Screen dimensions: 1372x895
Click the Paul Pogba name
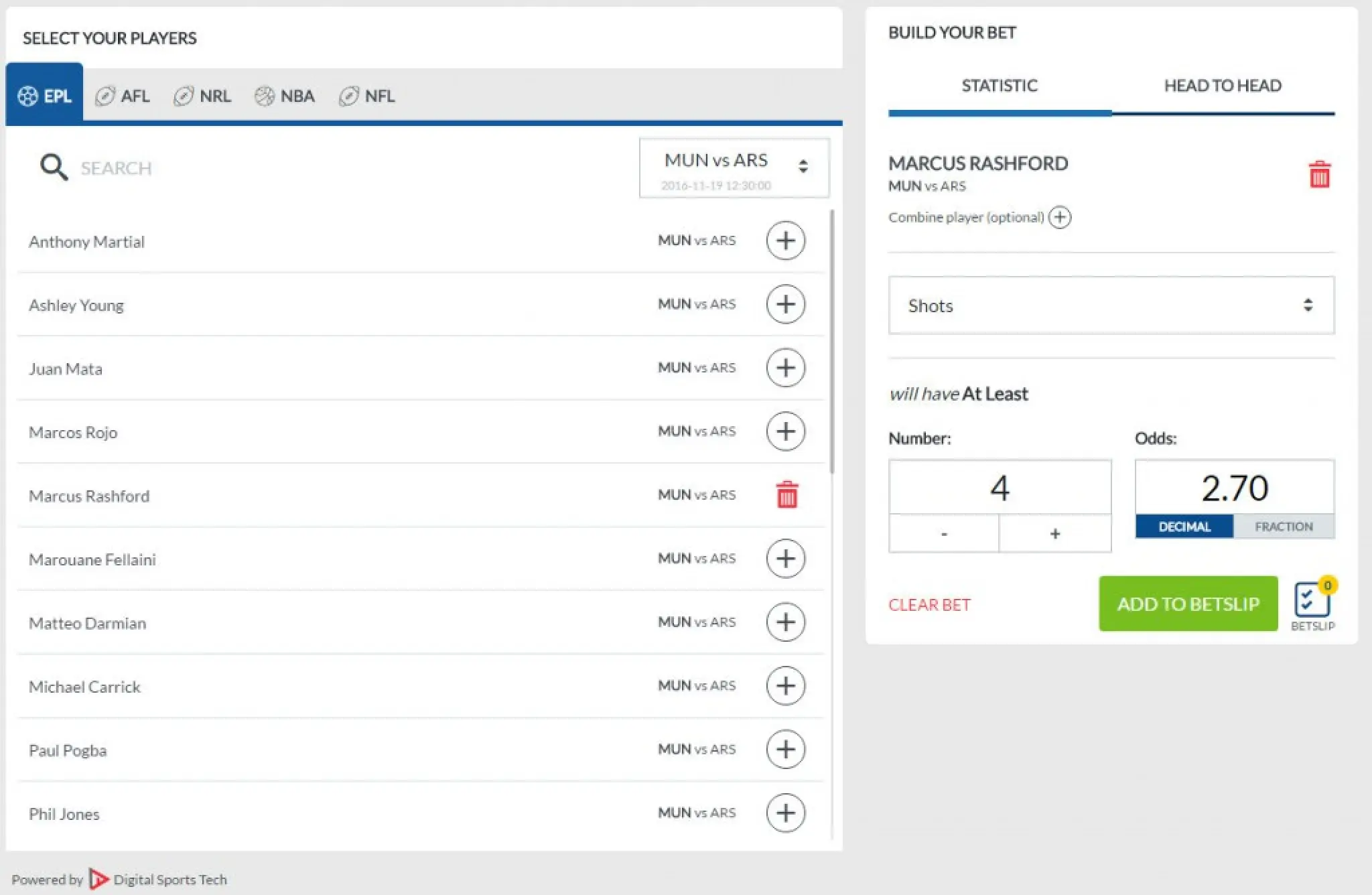[x=67, y=751]
